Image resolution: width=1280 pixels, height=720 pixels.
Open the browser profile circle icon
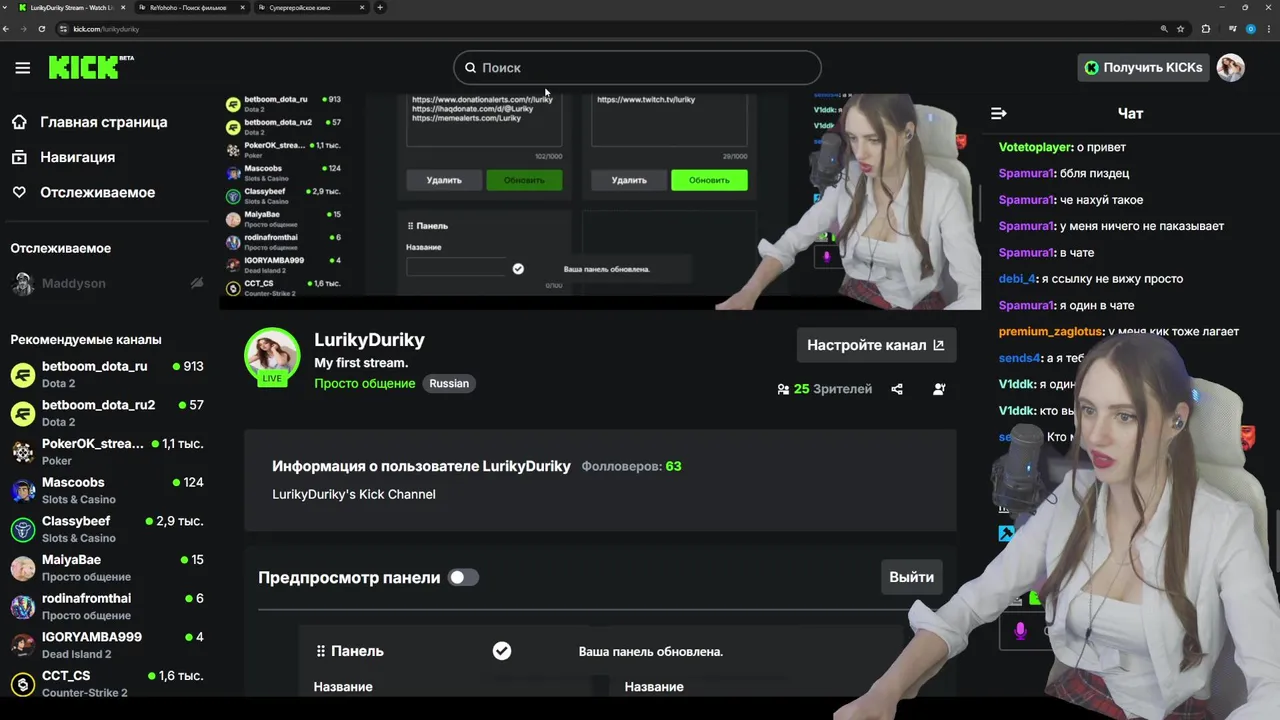1250,29
